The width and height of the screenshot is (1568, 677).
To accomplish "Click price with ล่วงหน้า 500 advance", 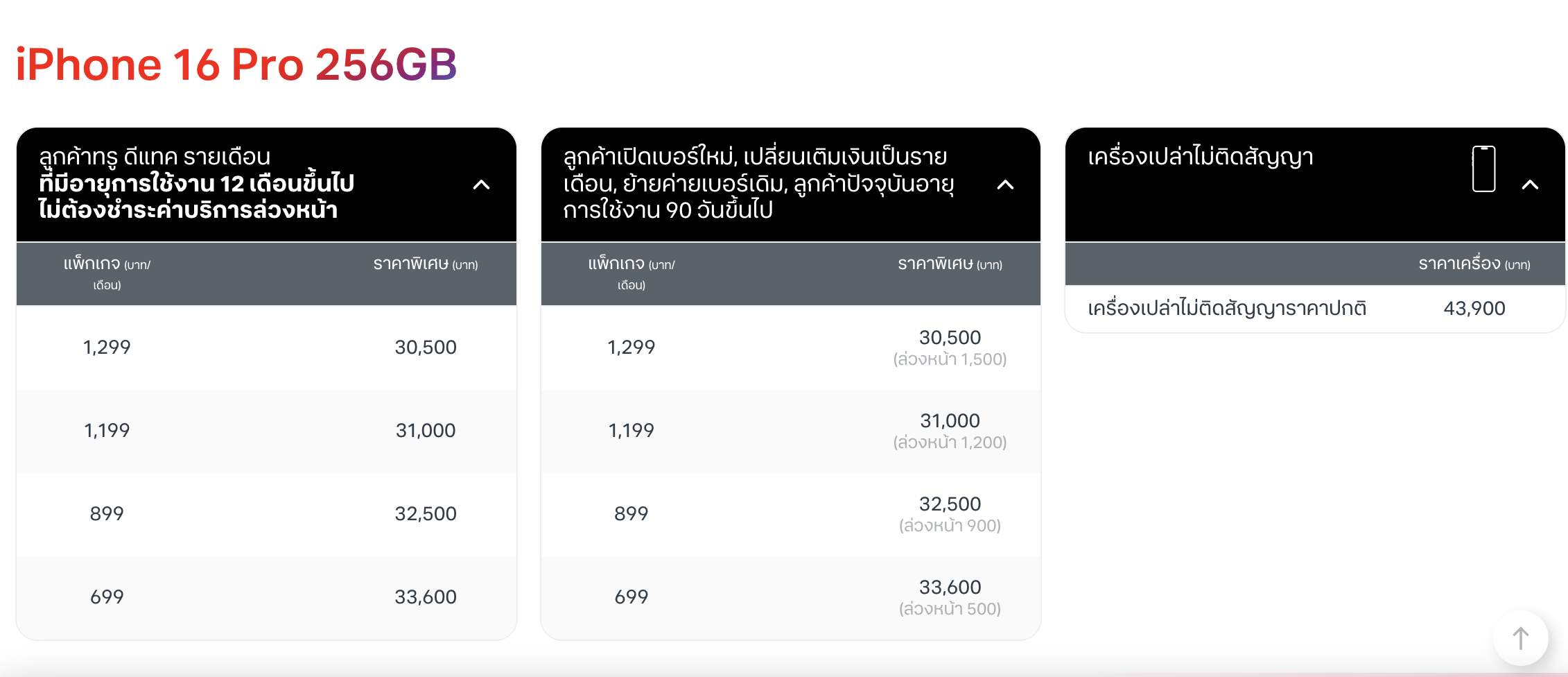I will coord(950,597).
